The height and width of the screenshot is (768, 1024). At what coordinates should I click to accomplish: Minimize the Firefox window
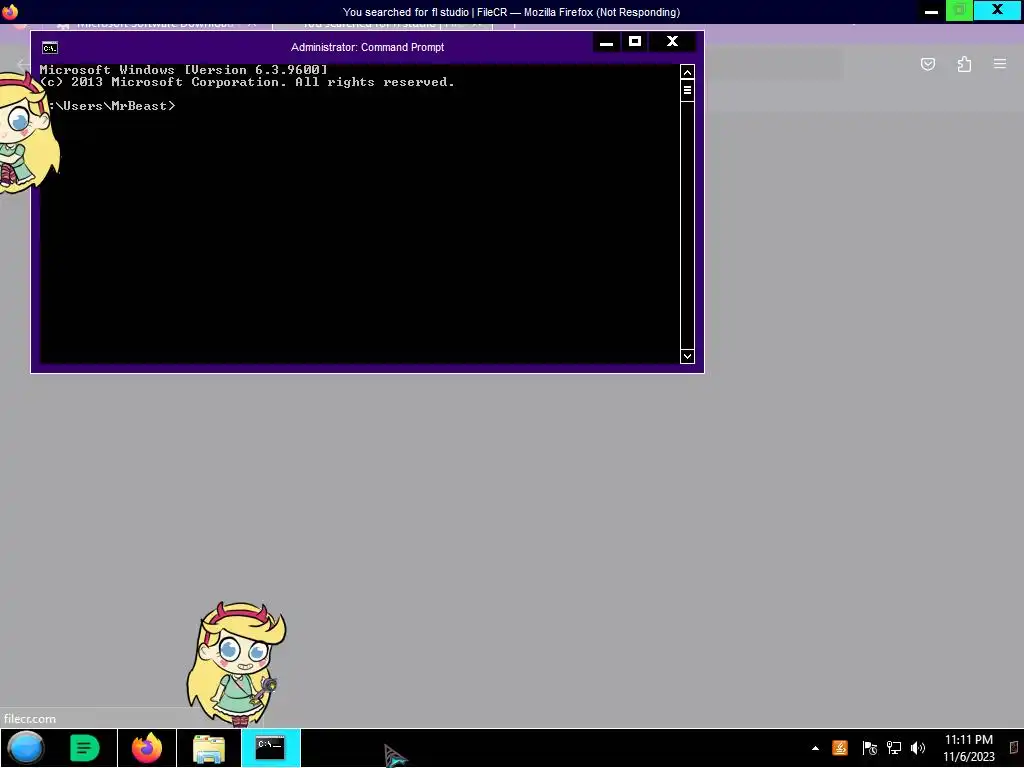point(931,11)
